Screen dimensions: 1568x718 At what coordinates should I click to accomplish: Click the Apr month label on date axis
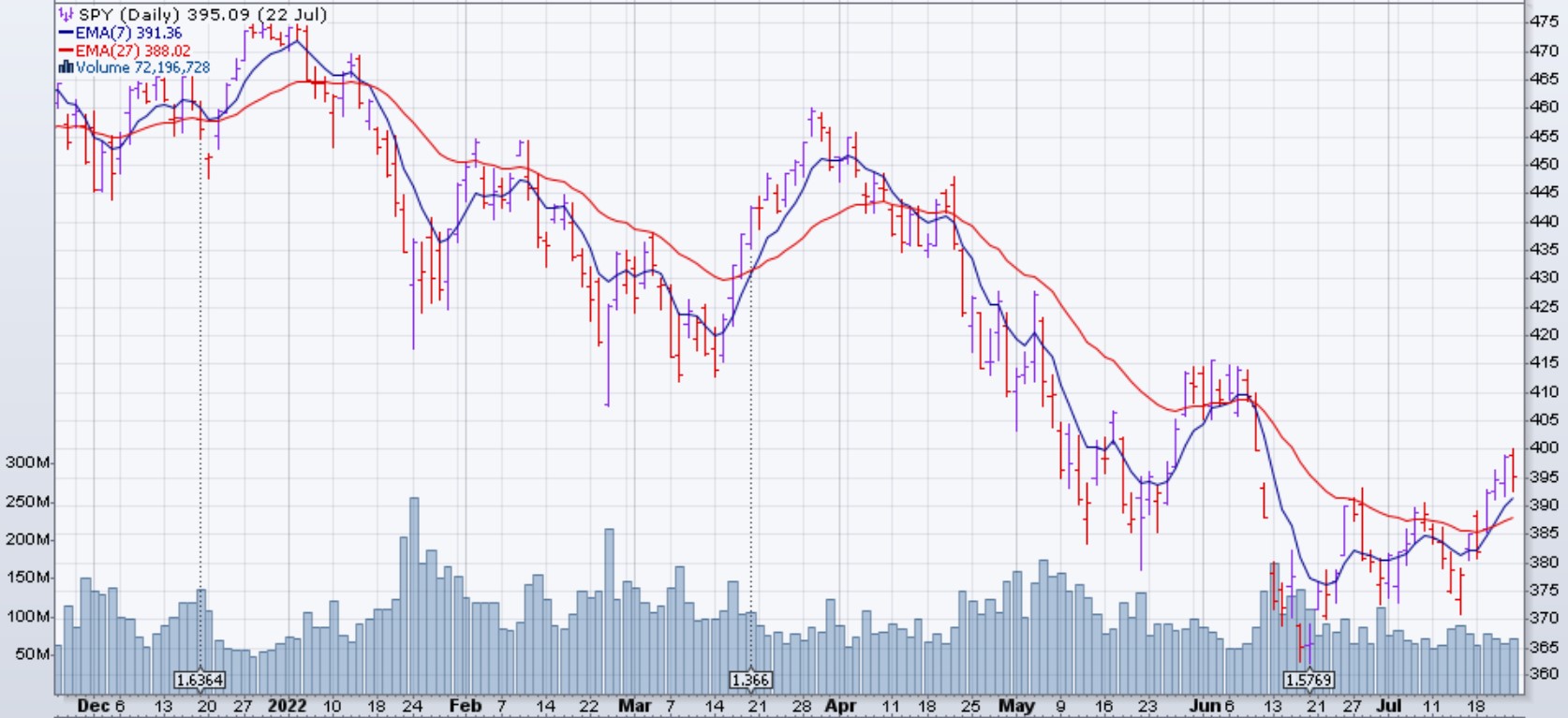[840, 706]
